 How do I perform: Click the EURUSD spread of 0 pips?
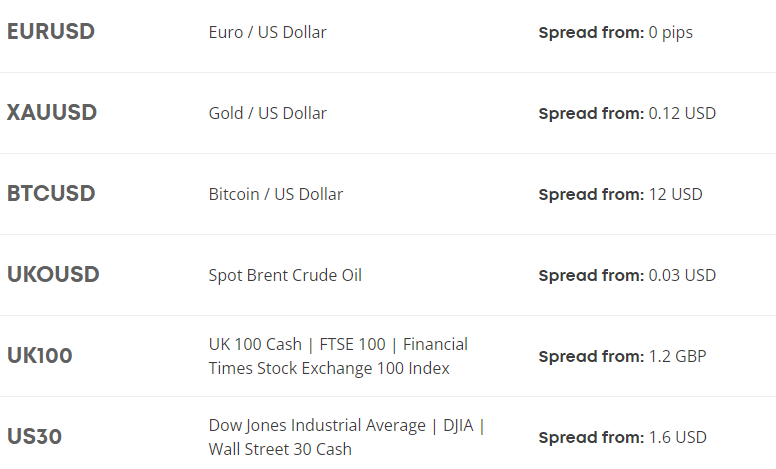point(670,32)
